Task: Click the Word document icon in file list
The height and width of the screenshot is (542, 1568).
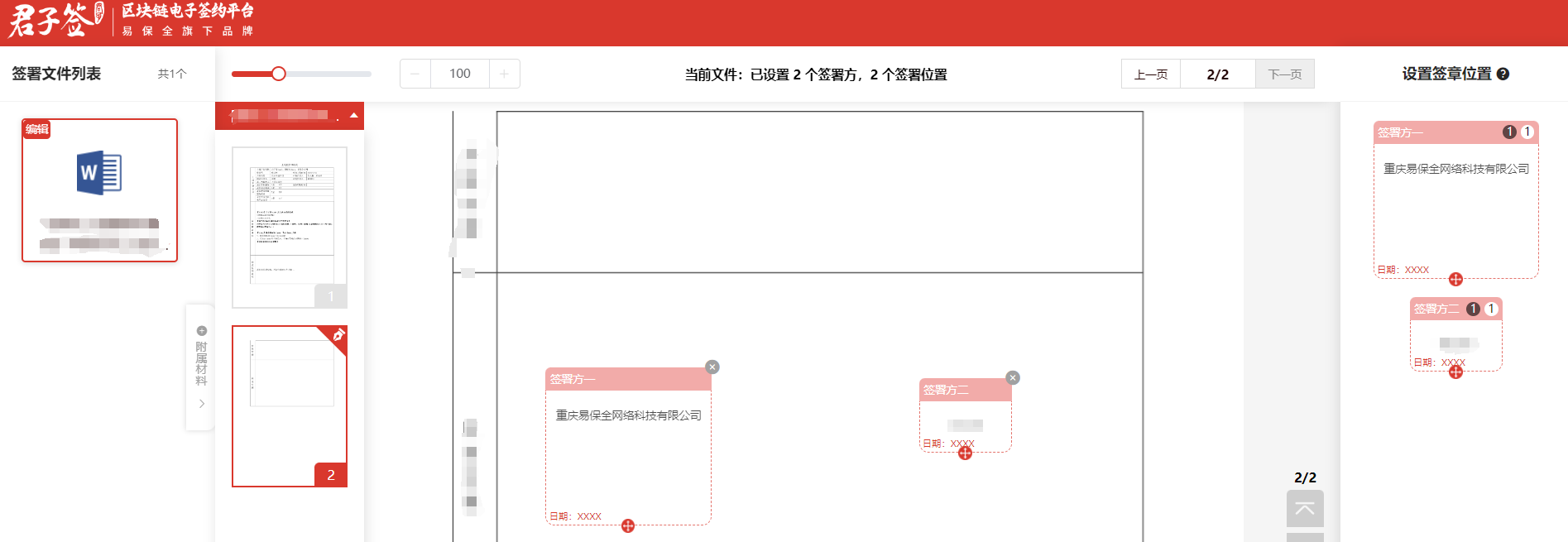Action: click(x=99, y=173)
